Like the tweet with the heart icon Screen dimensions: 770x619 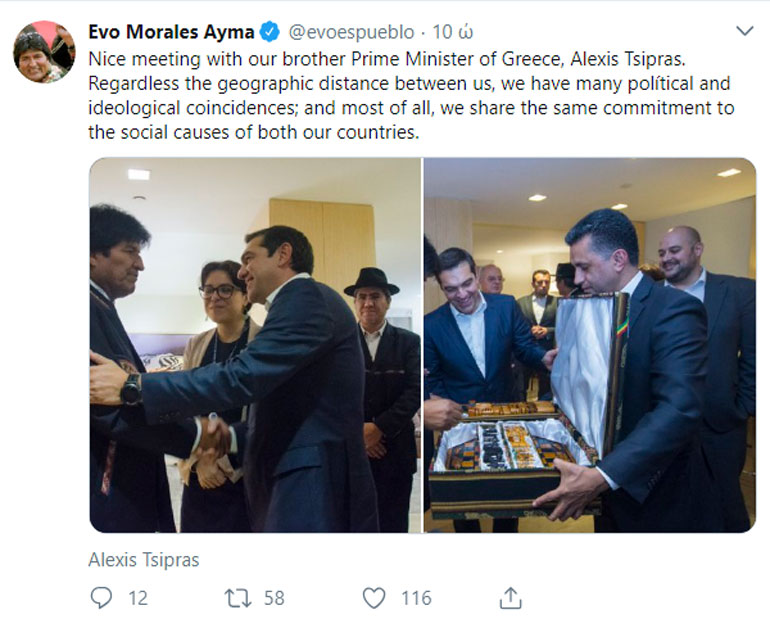coord(374,597)
